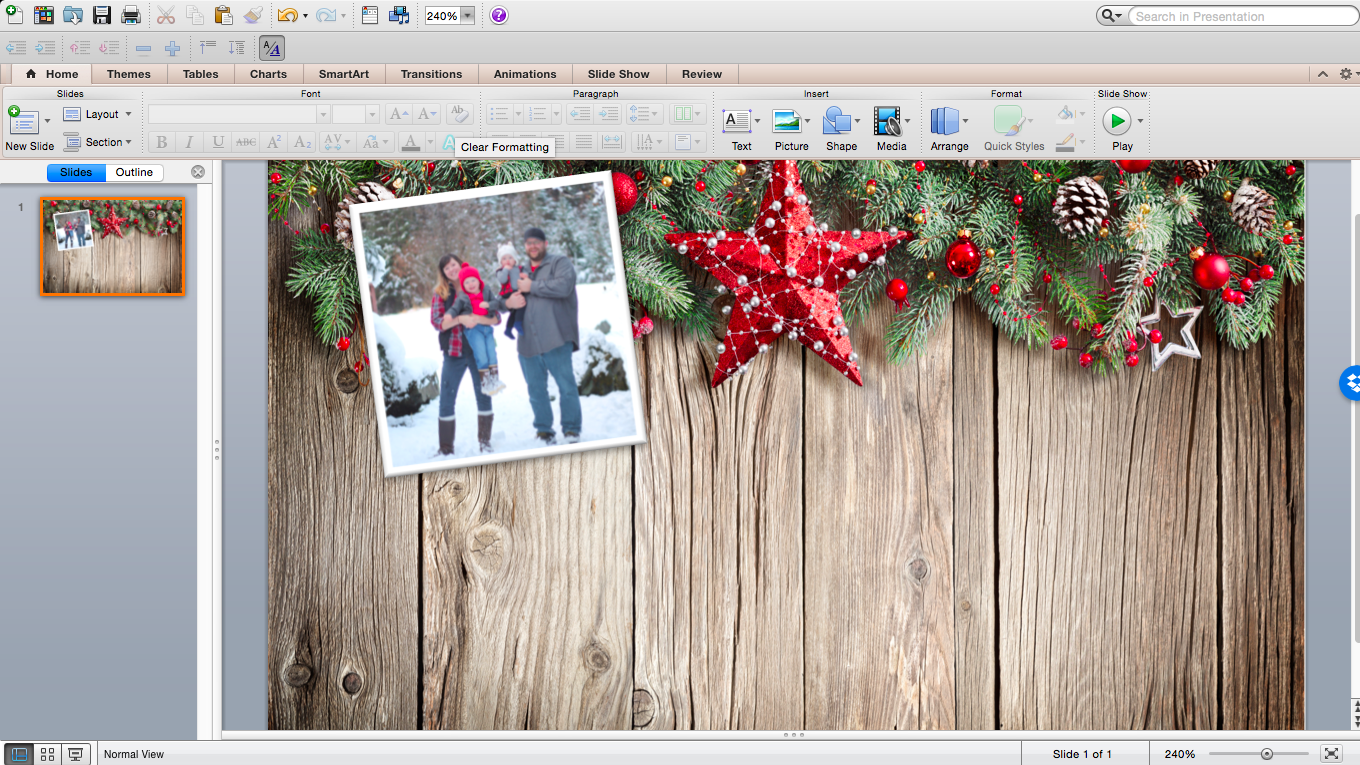
Task: Toggle Underline formatting
Action: tap(218, 143)
